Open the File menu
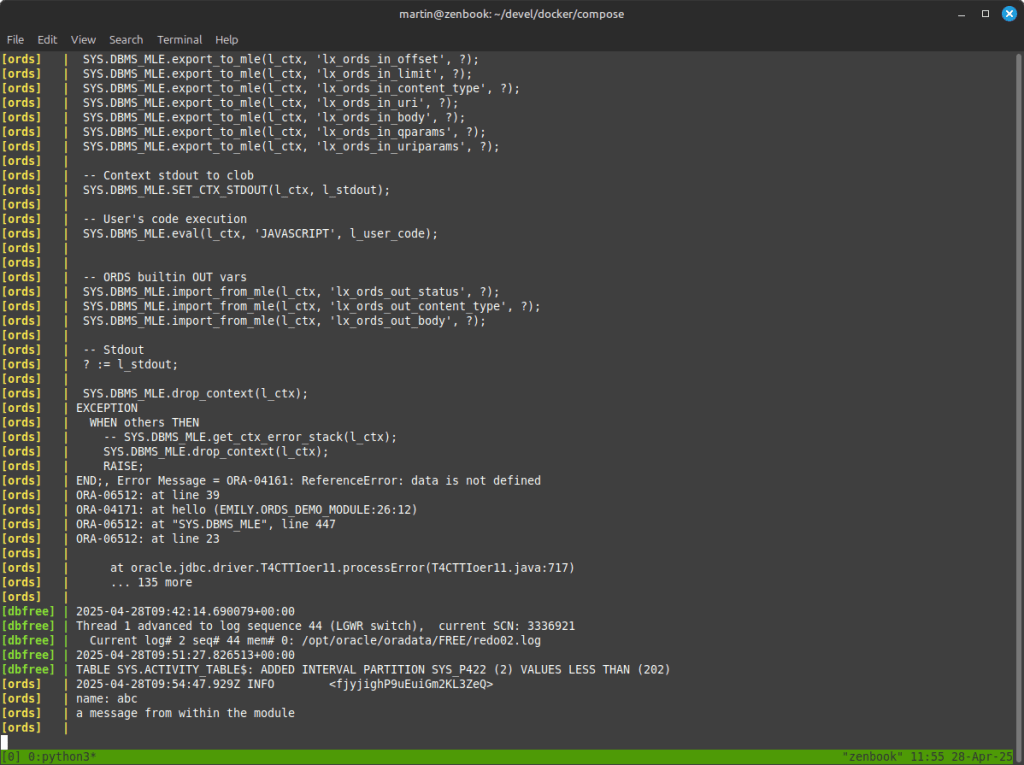The width and height of the screenshot is (1024, 765). [x=15, y=39]
